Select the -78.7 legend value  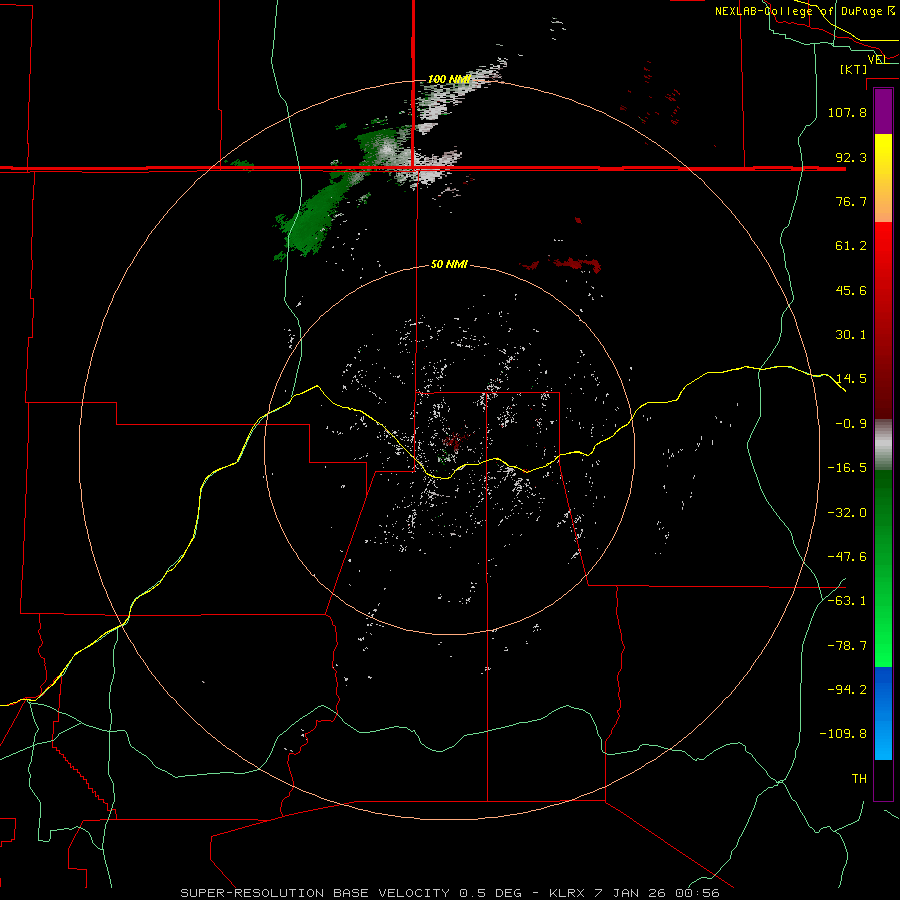[847, 645]
